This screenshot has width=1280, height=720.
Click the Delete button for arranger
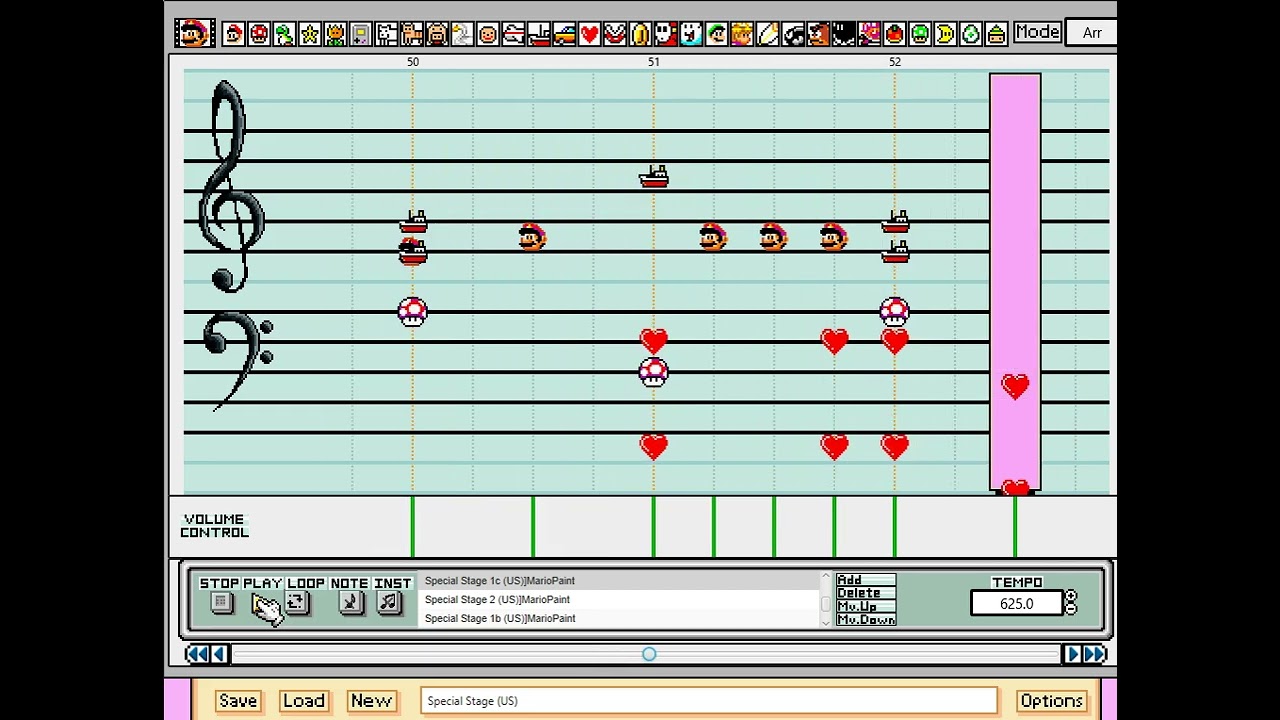(866, 593)
